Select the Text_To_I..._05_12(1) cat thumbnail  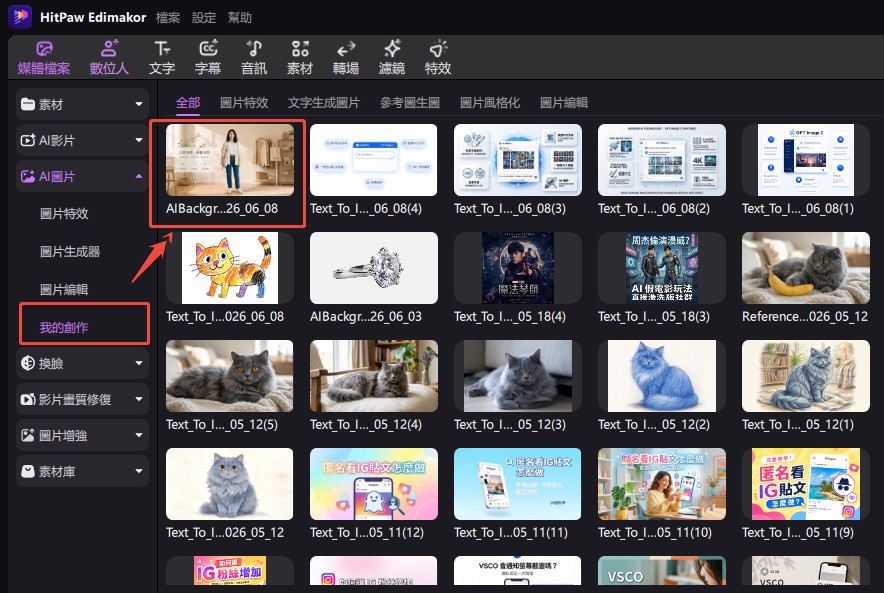coord(806,376)
